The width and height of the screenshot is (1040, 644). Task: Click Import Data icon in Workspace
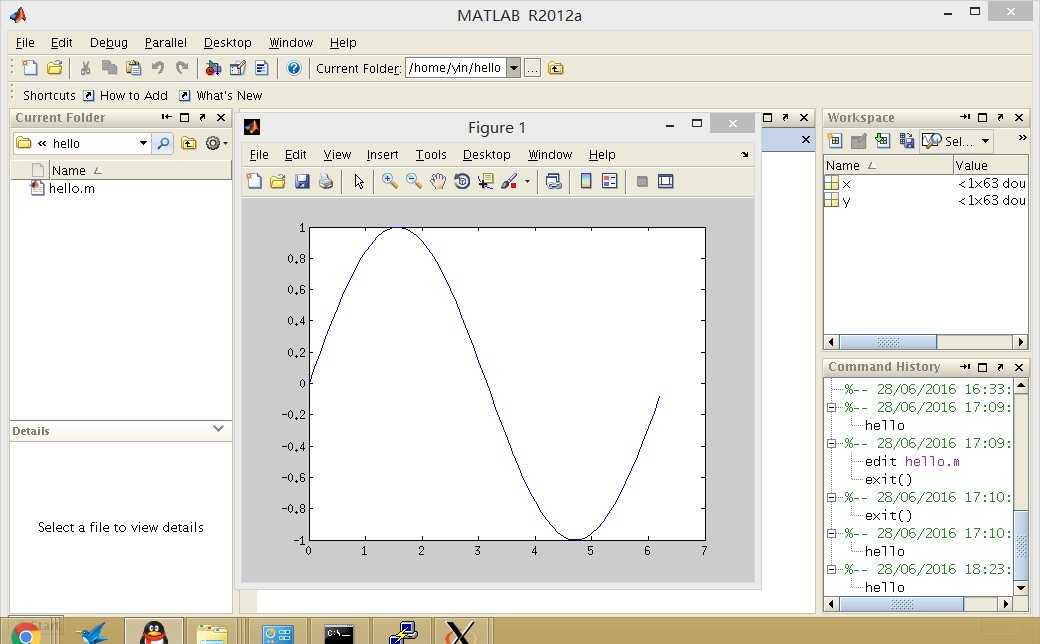[882, 141]
